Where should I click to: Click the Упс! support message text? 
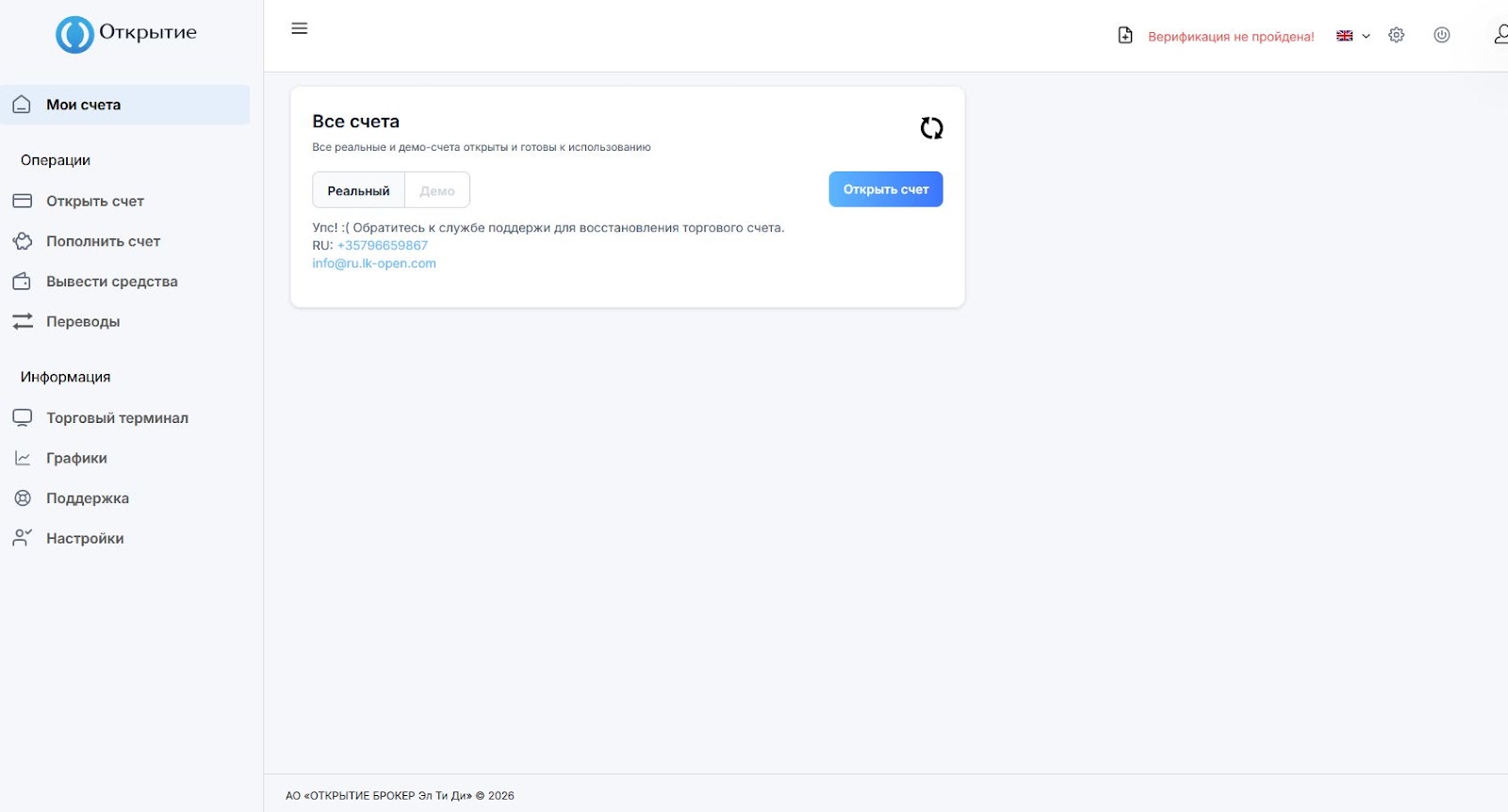click(x=548, y=228)
